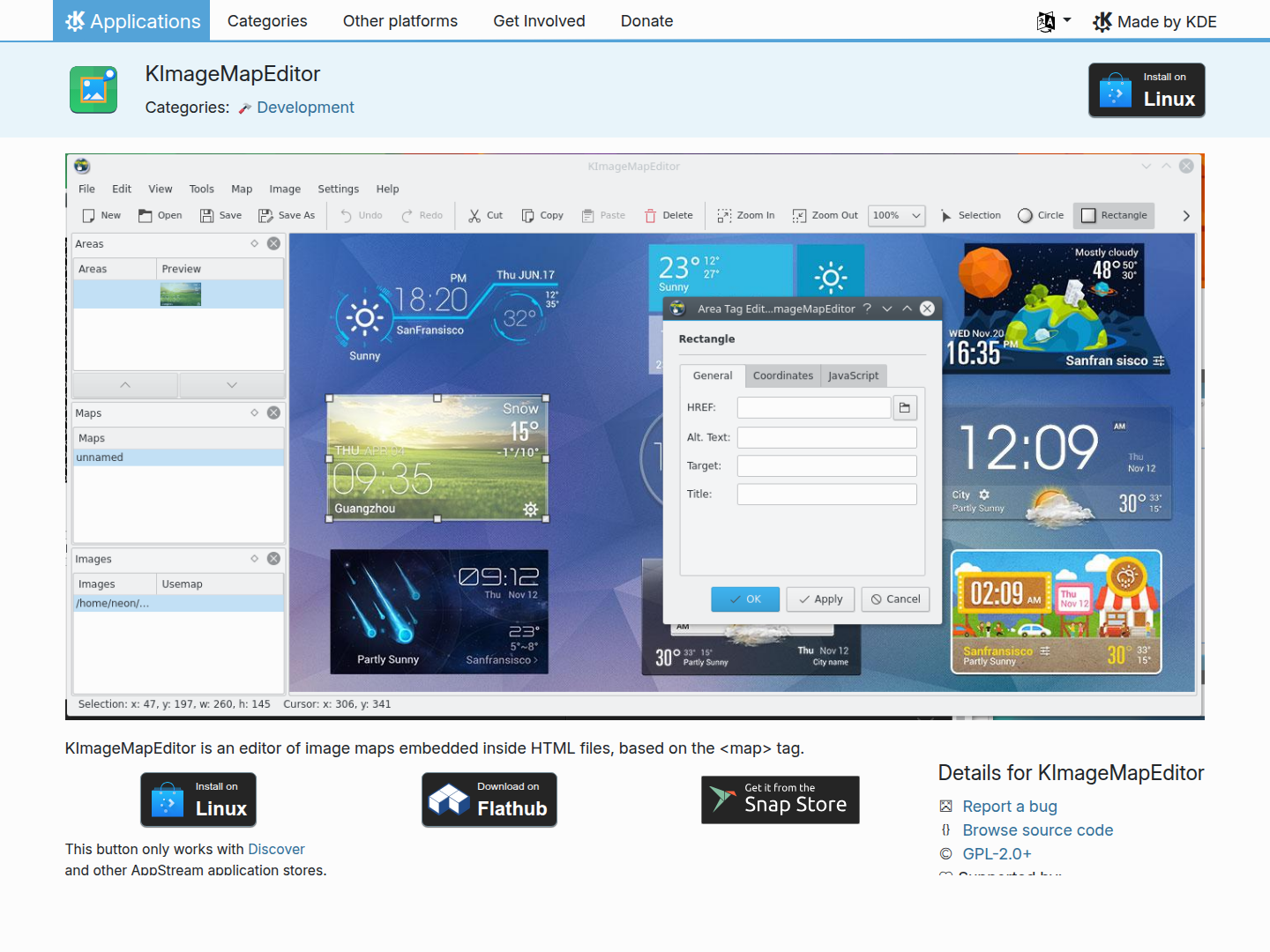The image size is (1270, 952).
Task: Click the Title input field
Action: 827,495
